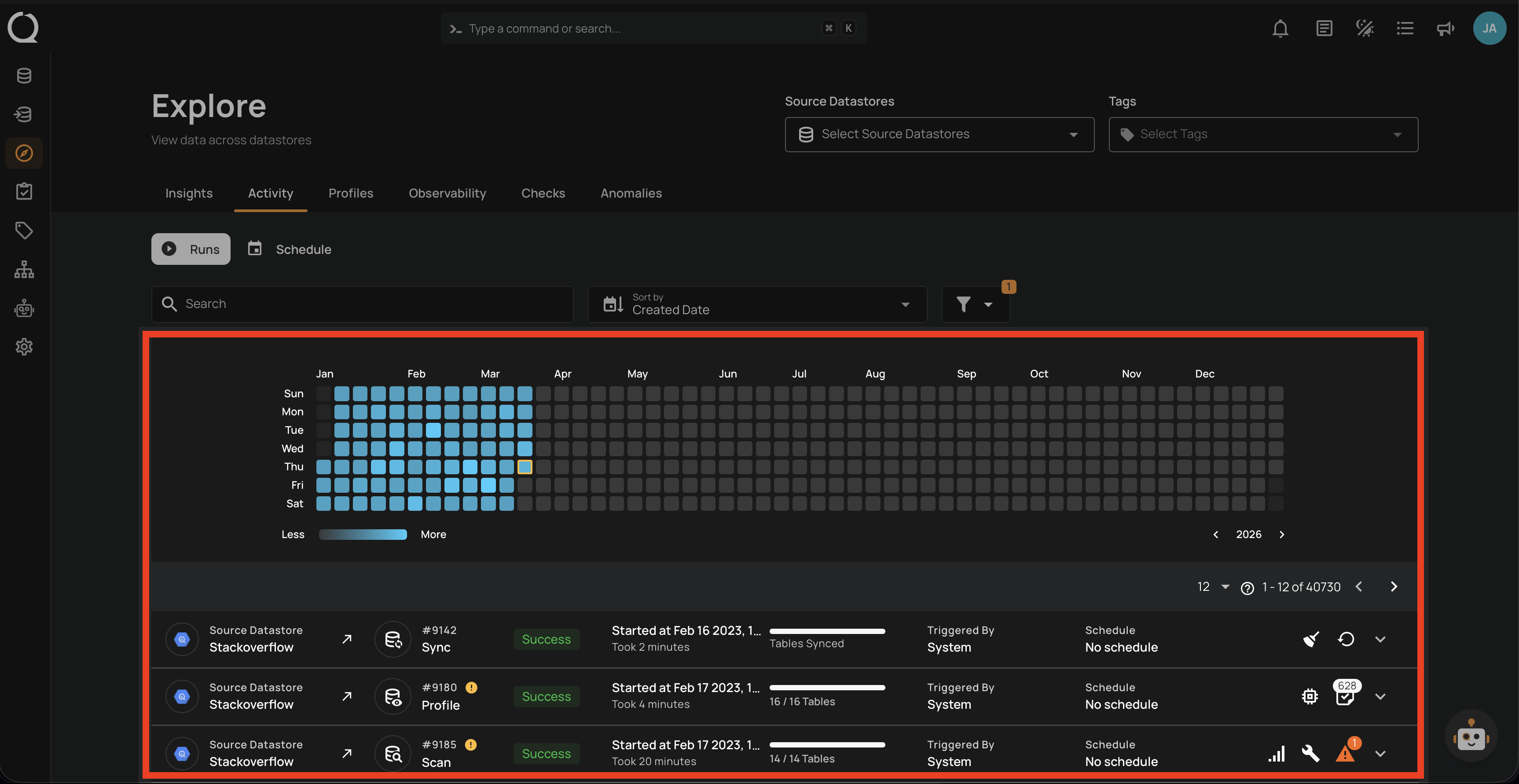This screenshot has width=1519, height=784.
Task: Open Stackoverflow datastore arrow link in first row
Action: point(347,639)
